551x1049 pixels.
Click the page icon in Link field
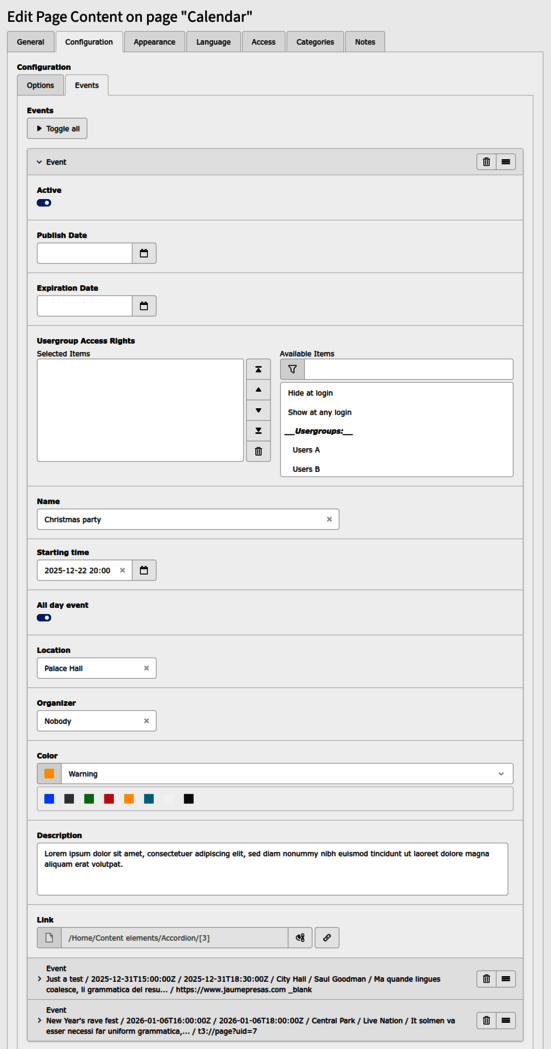[49, 938]
